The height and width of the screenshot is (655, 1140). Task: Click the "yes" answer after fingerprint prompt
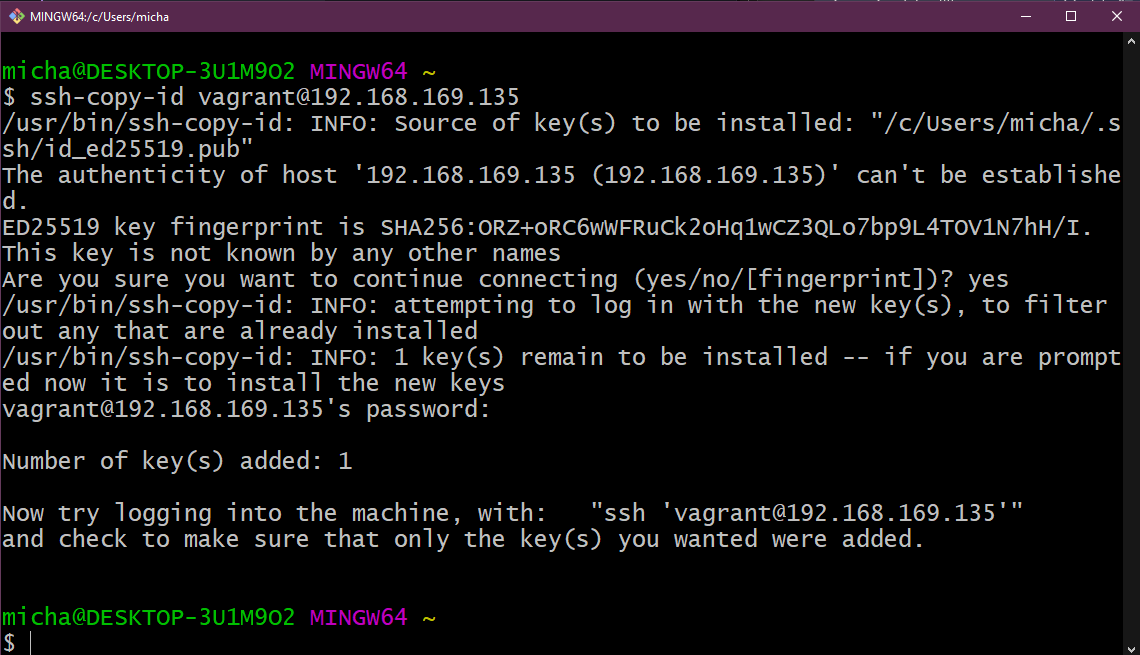988,279
